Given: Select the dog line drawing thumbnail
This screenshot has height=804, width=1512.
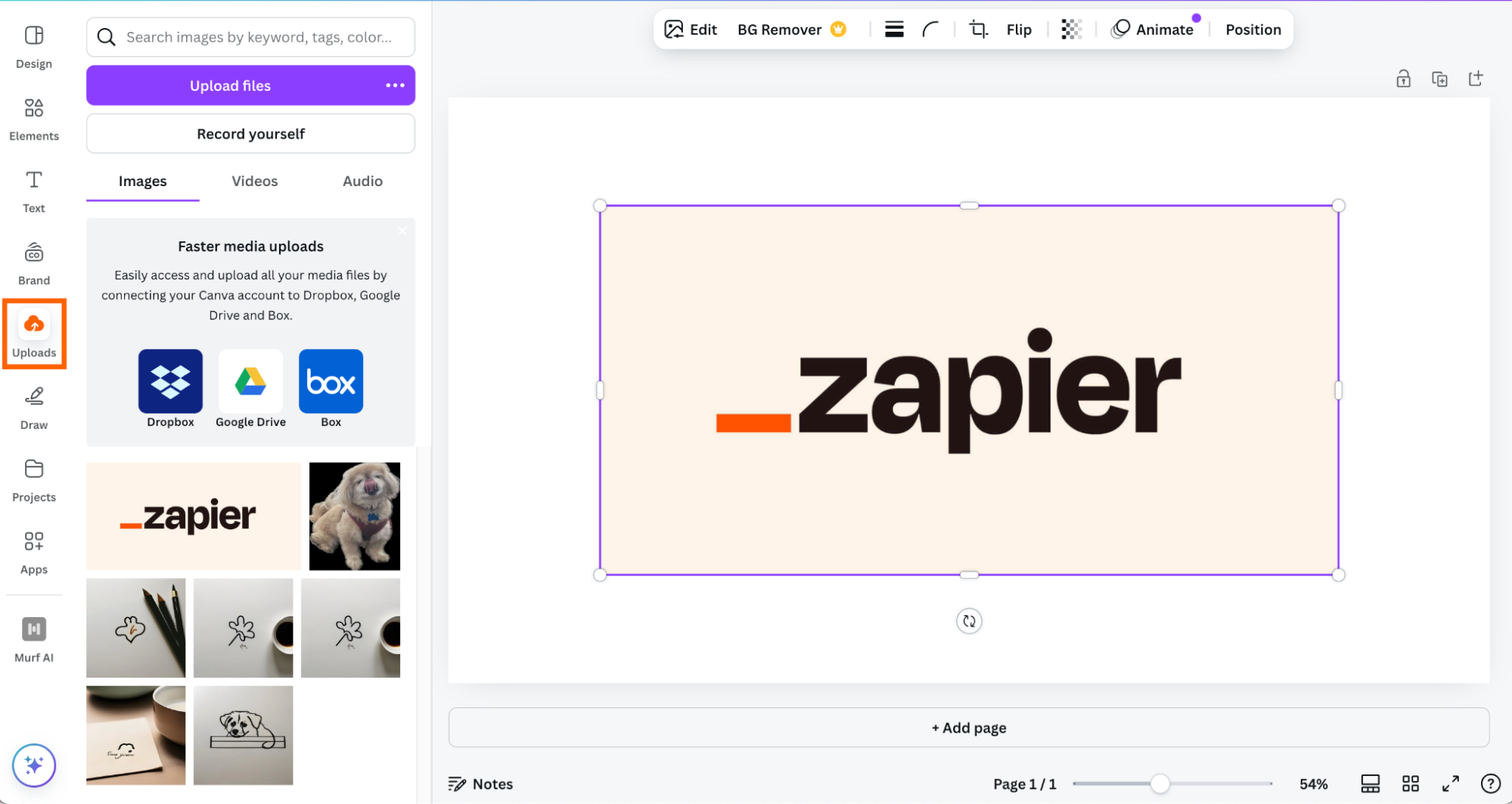Looking at the screenshot, I should coord(243,735).
